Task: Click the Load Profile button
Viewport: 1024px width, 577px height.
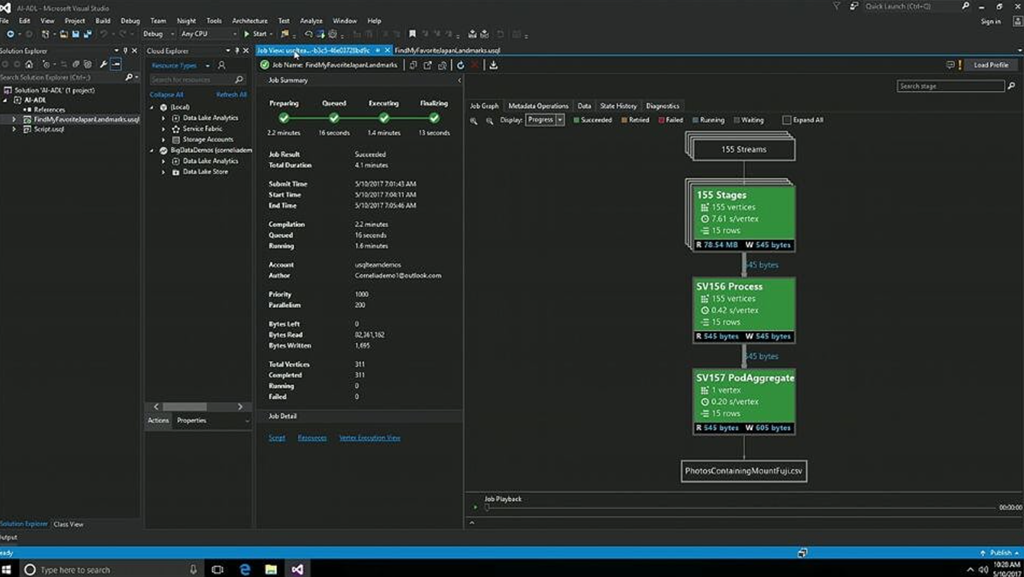Action: coord(990,65)
